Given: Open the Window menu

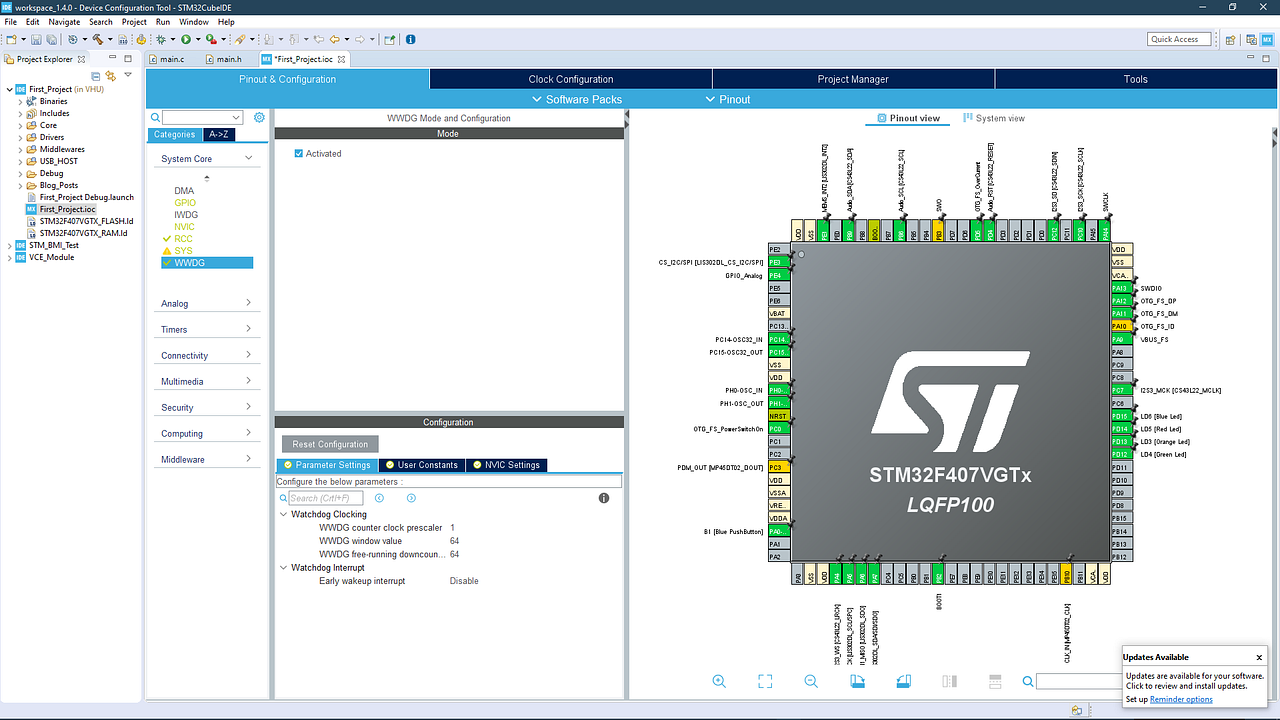Looking at the screenshot, I should click(193, 21).
